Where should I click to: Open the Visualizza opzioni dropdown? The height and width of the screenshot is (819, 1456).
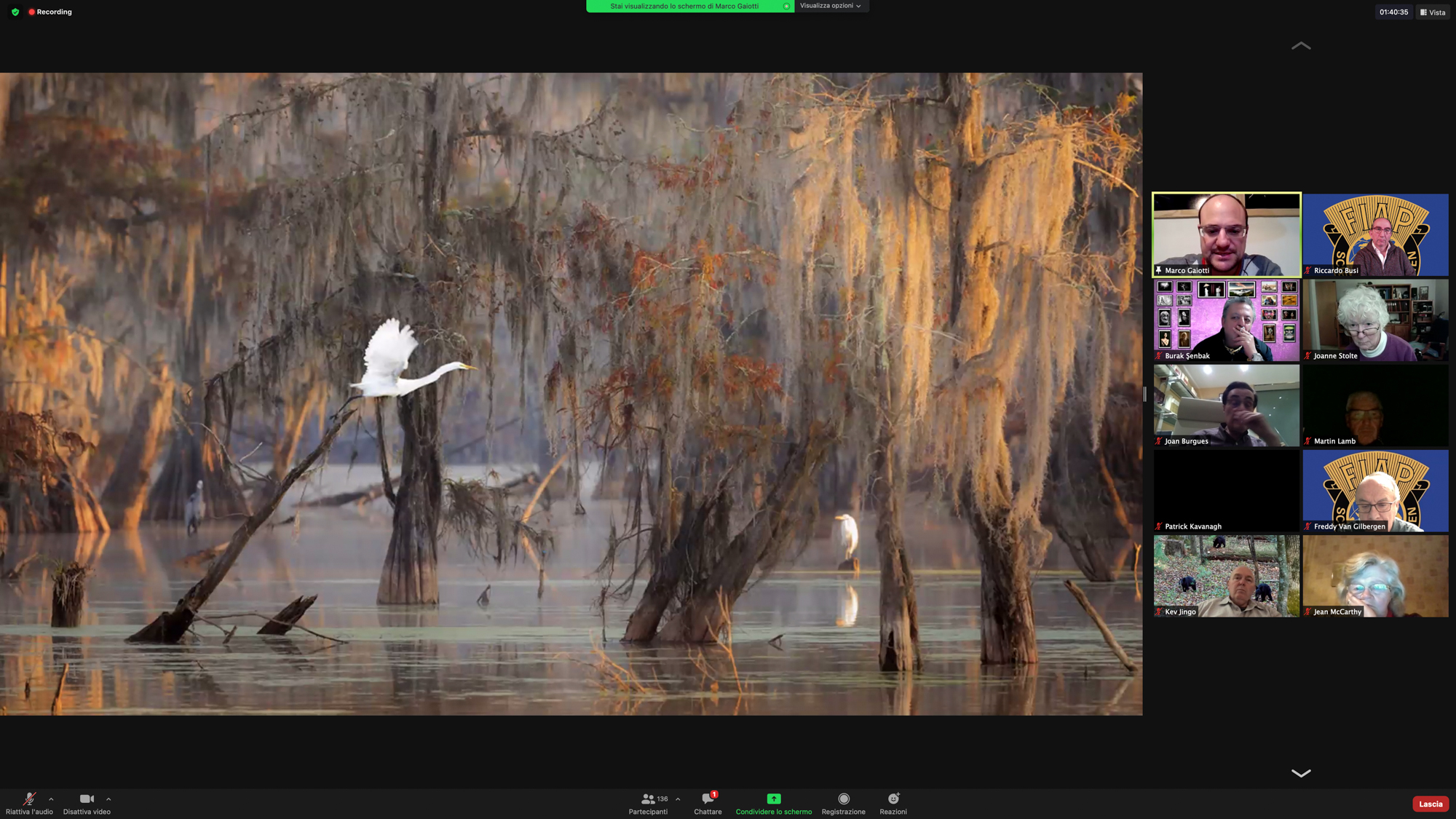point(830,6)
